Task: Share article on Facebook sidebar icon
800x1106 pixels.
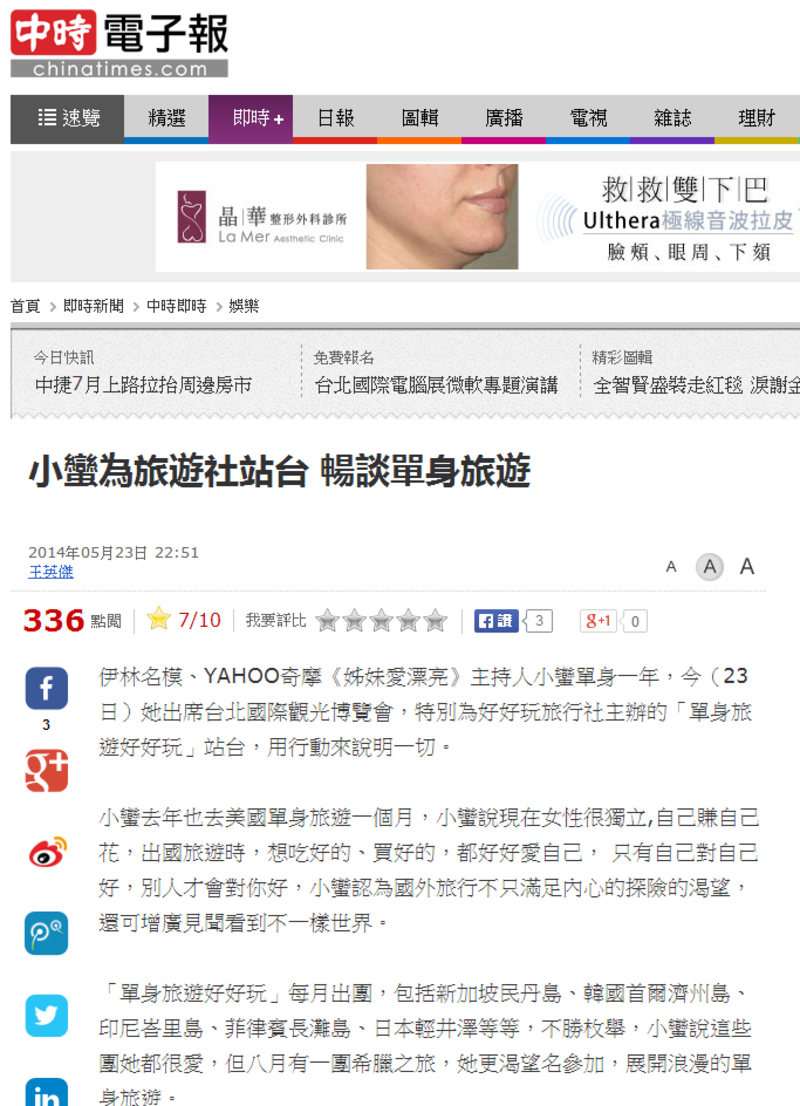Action: point(47,688)
